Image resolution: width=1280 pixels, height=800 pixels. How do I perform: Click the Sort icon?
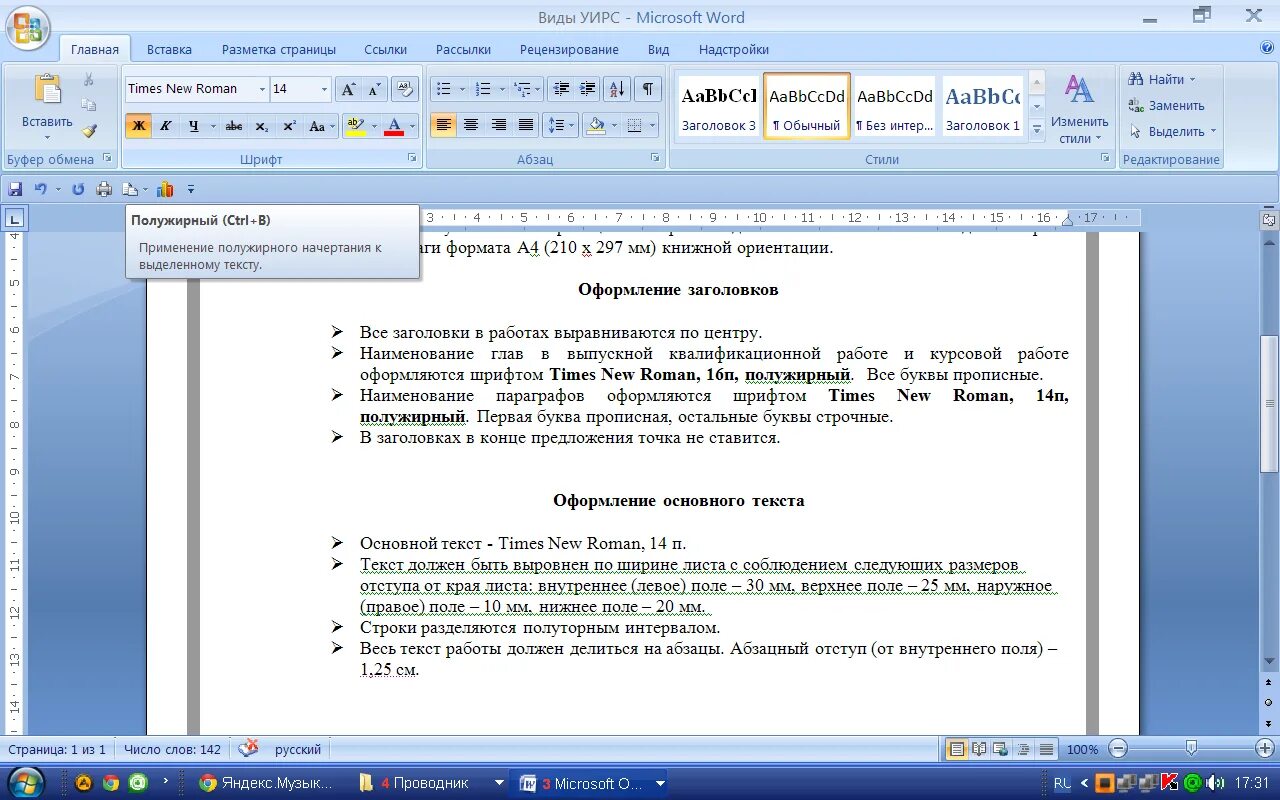(617, 89)
